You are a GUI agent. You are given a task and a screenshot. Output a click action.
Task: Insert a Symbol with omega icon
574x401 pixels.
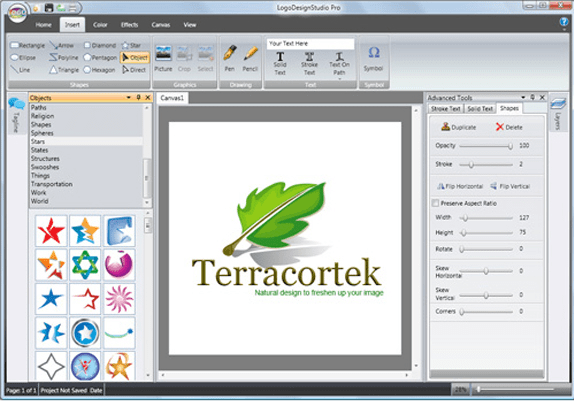point(373,59)
